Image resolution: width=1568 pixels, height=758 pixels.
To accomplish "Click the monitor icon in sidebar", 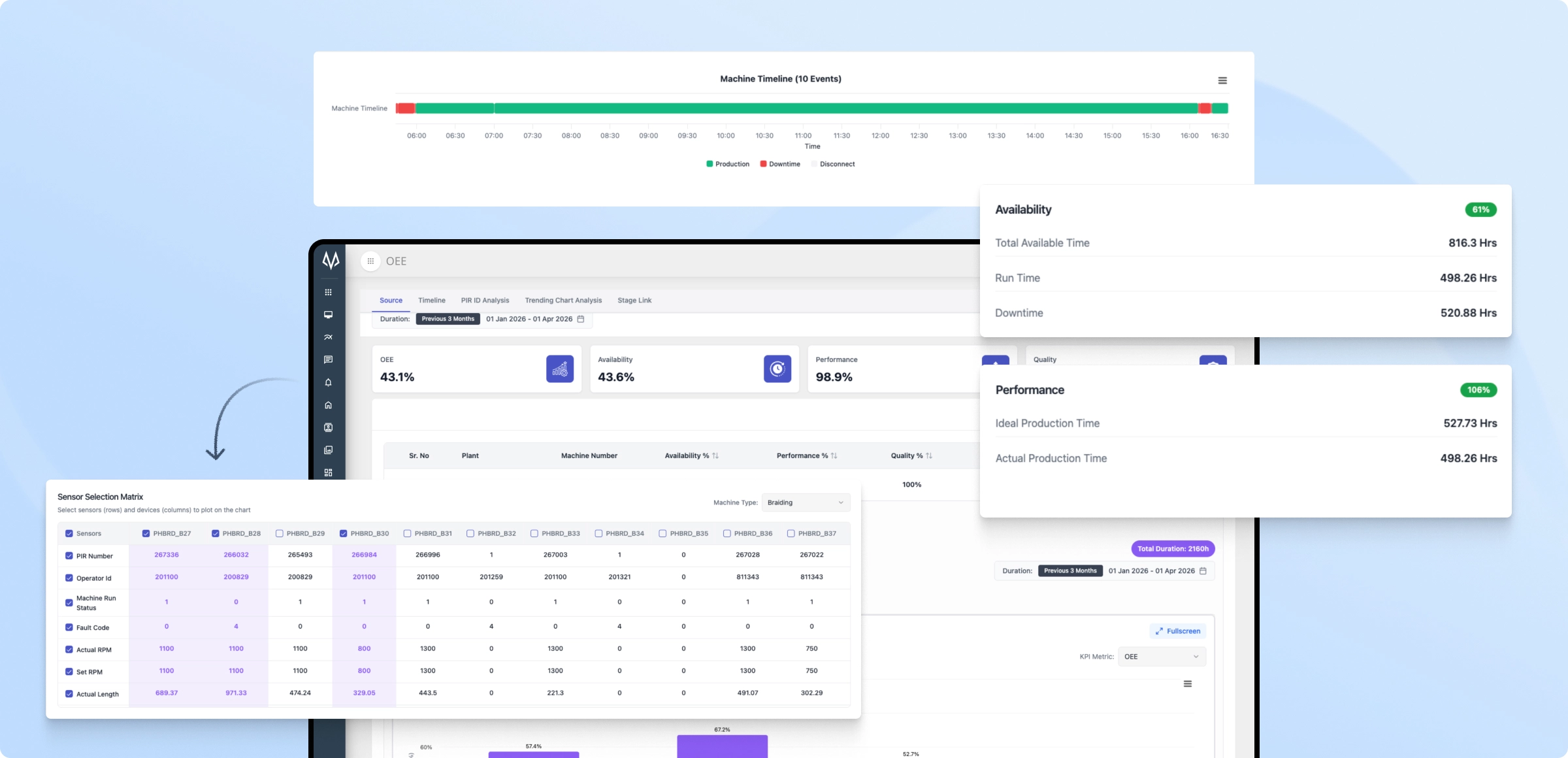I will (328, 315).
